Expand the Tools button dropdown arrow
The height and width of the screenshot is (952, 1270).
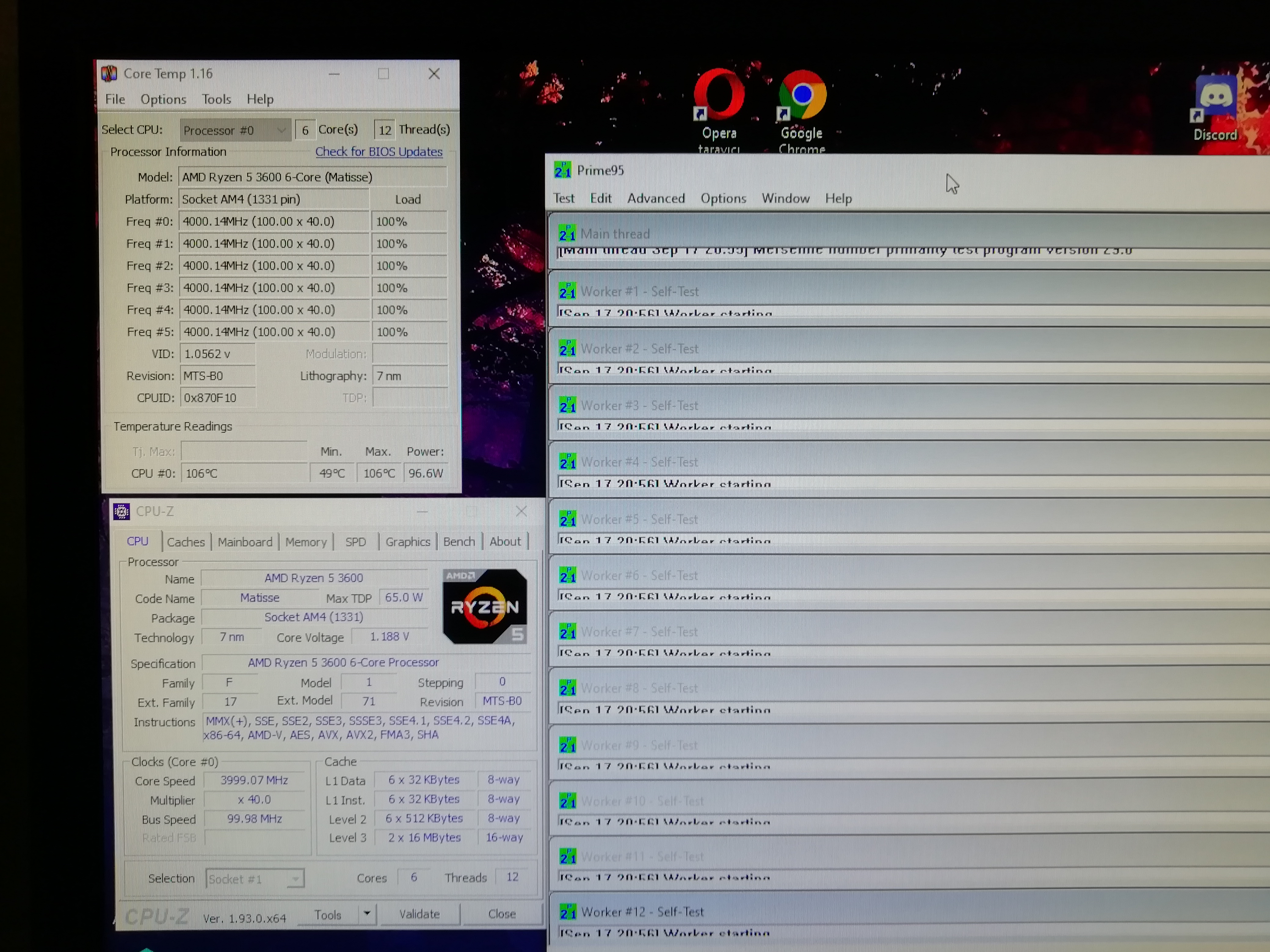point(366,914)
